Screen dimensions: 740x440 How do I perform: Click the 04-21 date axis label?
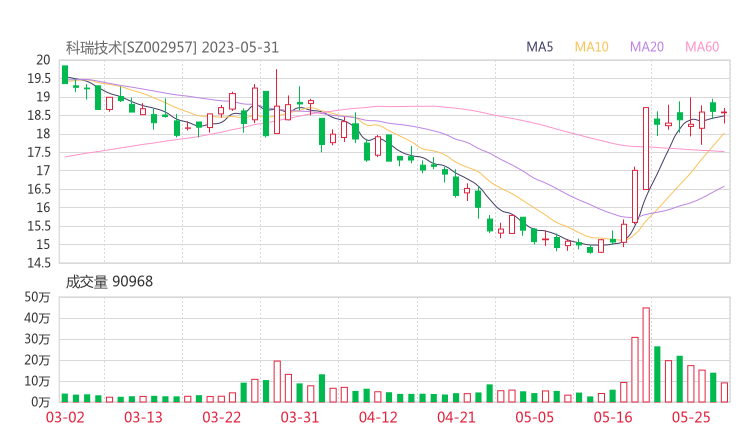456,418
